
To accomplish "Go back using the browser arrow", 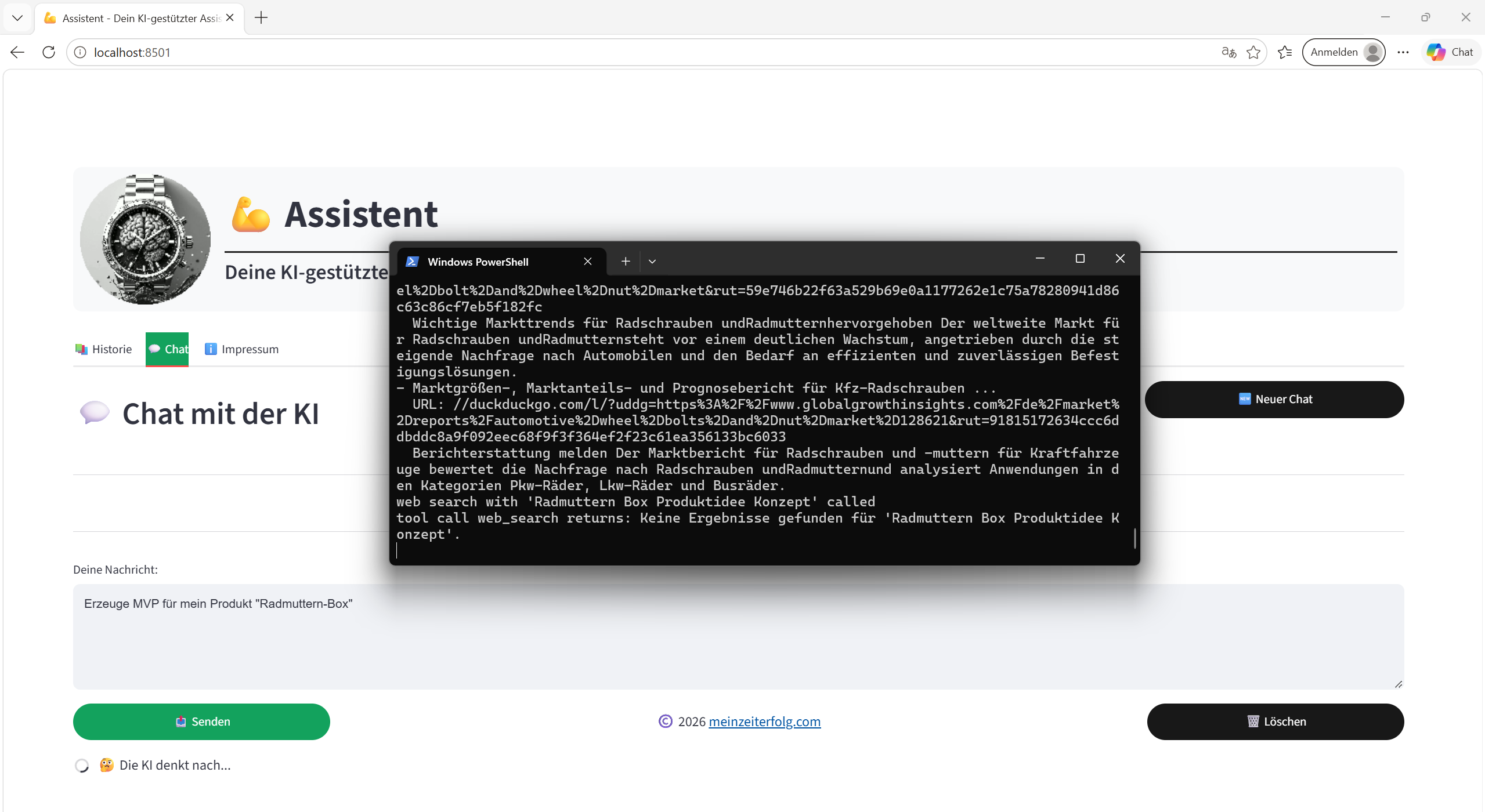I will [x=17, y=52].
